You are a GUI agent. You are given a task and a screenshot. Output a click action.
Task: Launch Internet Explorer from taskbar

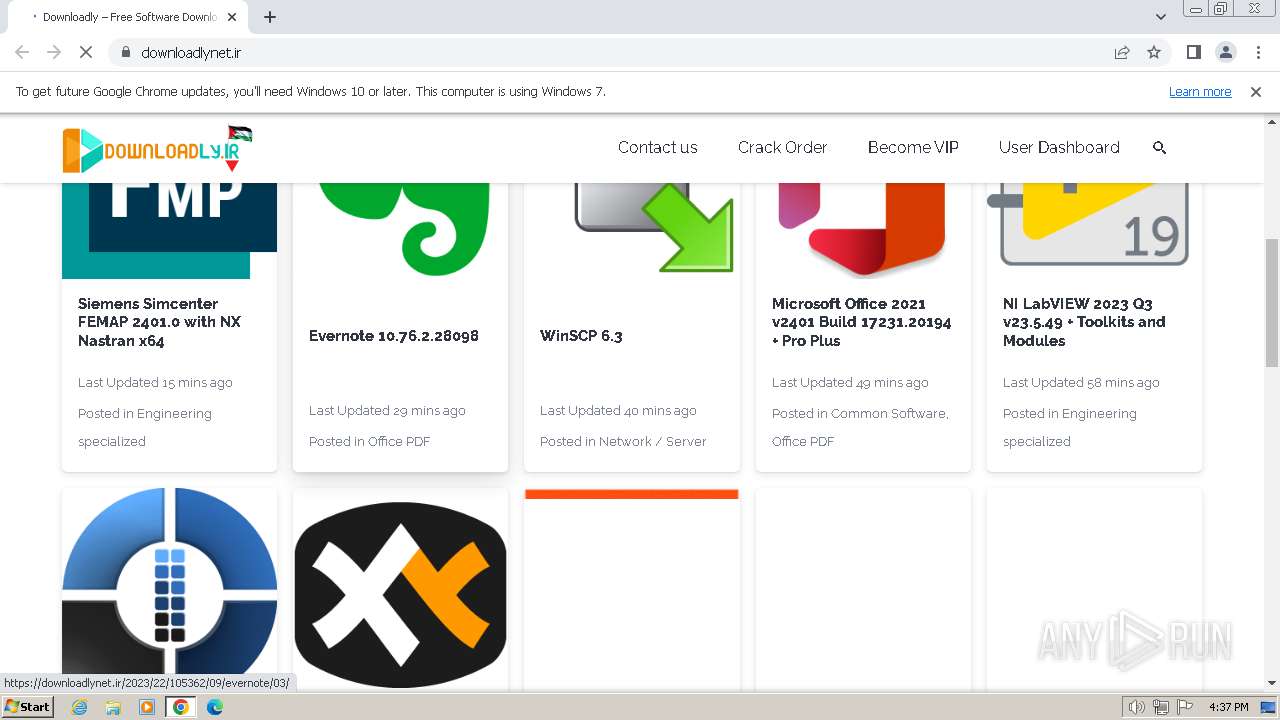[x=79, y=707]
